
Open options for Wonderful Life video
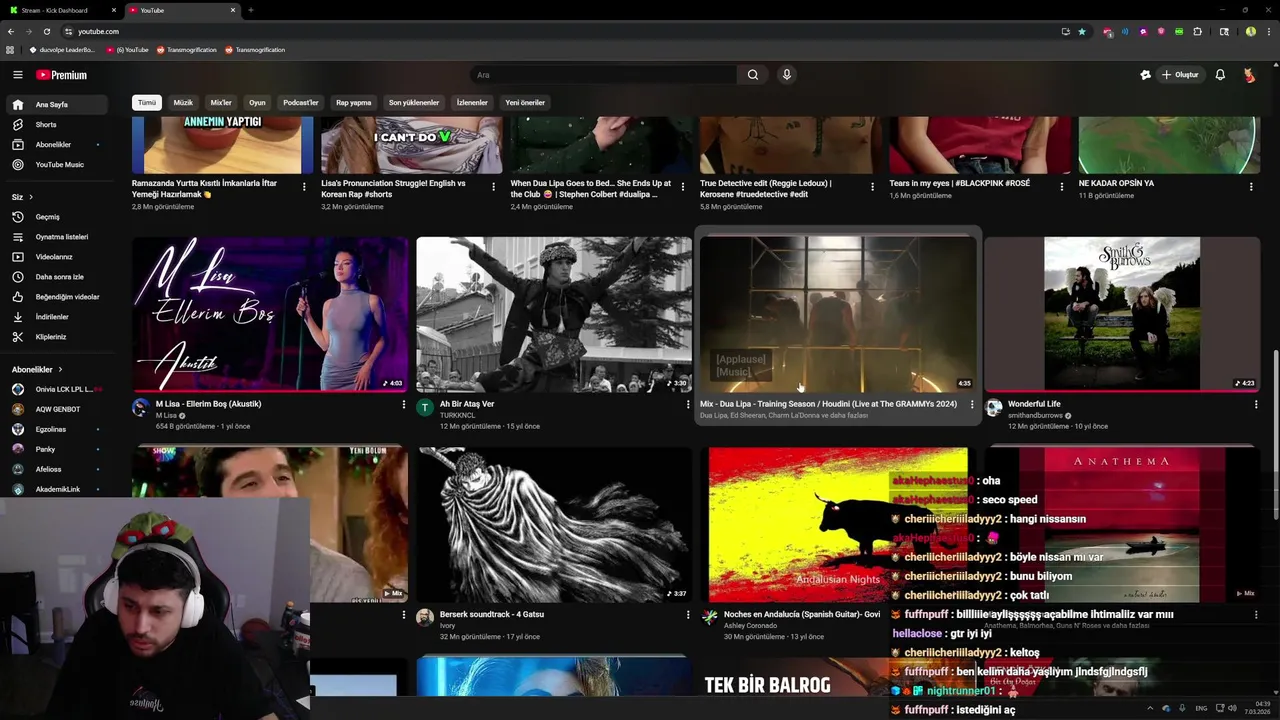(x=1256, y=404)
